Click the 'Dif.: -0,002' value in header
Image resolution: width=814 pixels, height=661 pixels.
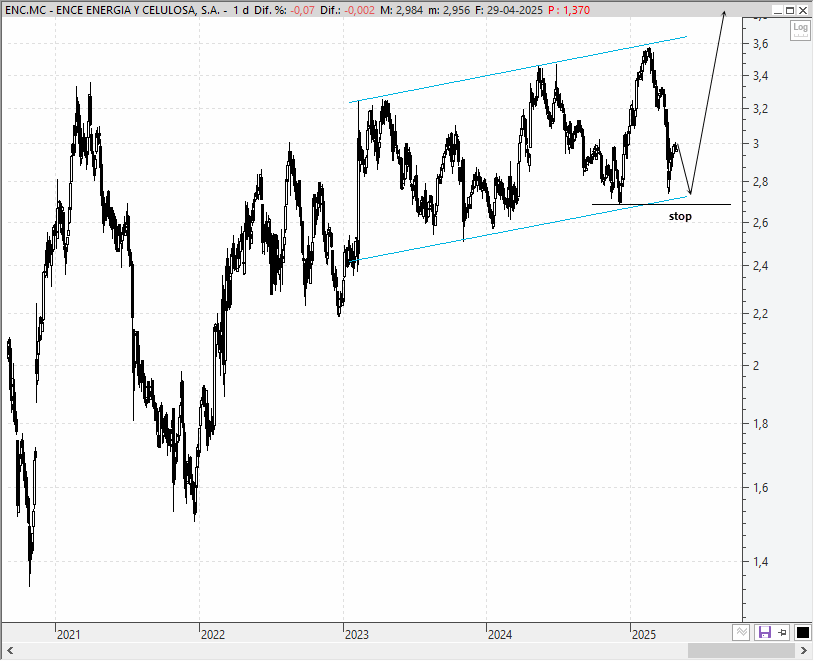pos(347,10)
